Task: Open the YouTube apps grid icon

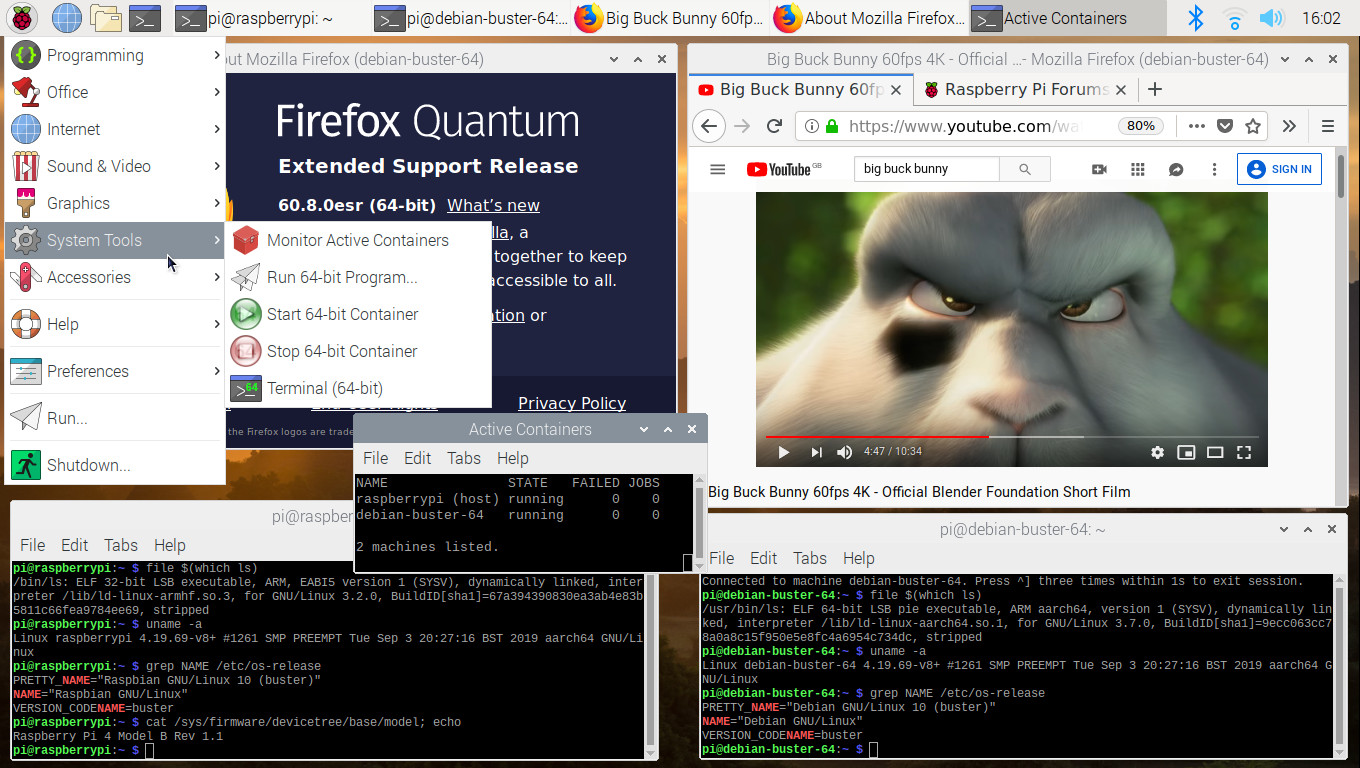Action: (x=1137, y=169)
